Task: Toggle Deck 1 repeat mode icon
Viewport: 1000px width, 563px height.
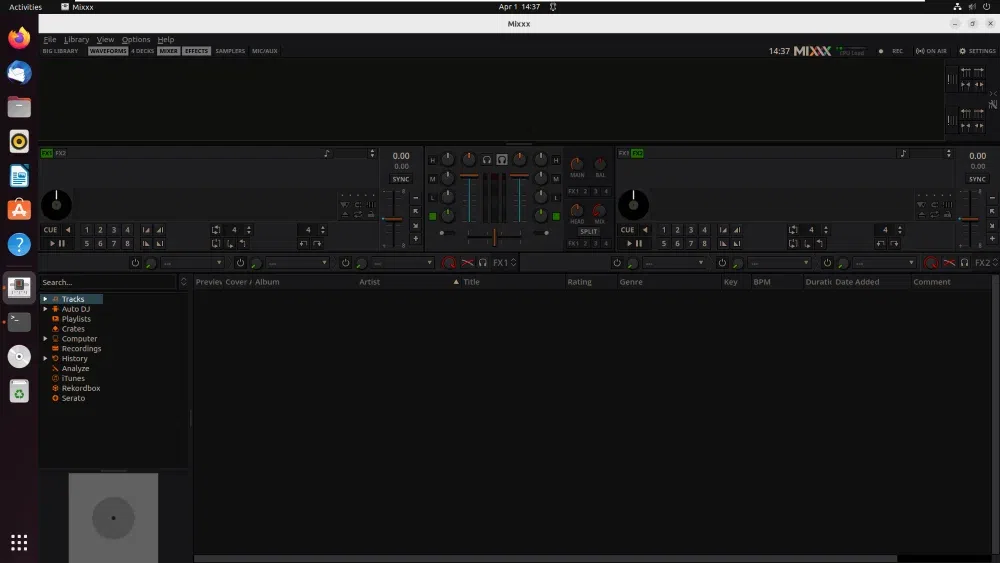Action: click(x=358, y=214)
